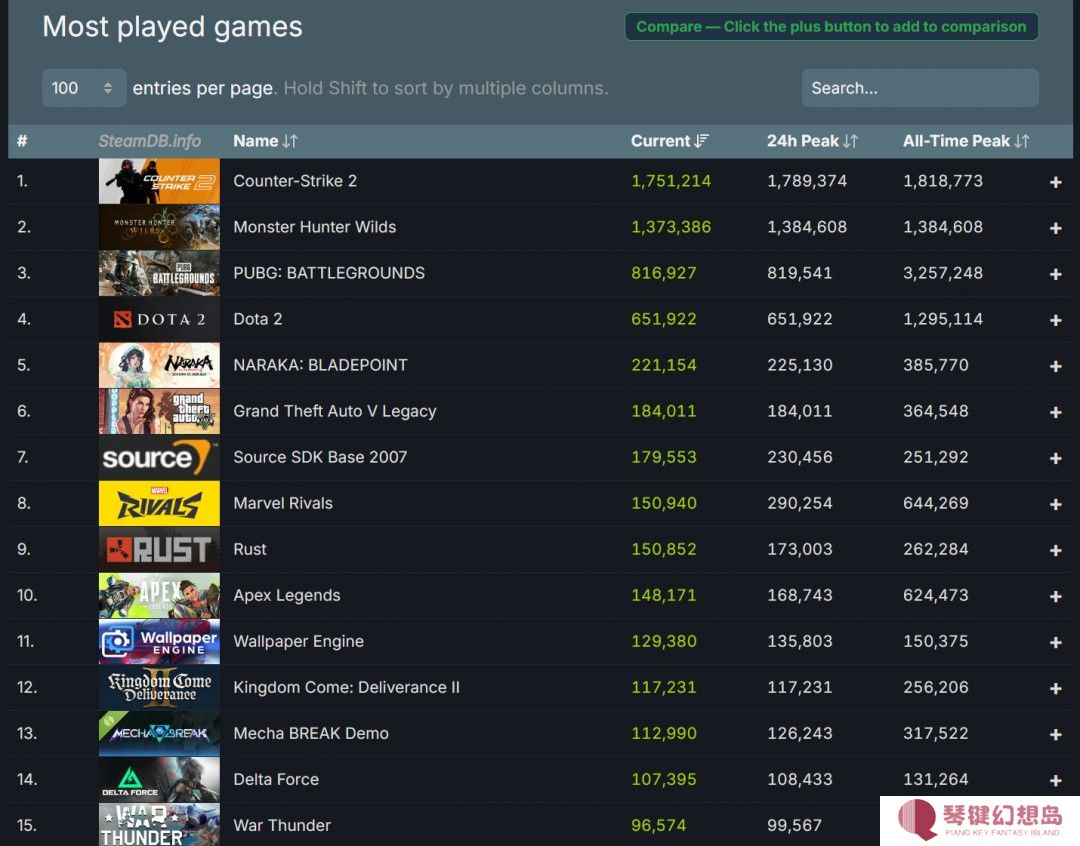Add Monster Hunter Wilds to comparison plus

(1055, 228)
